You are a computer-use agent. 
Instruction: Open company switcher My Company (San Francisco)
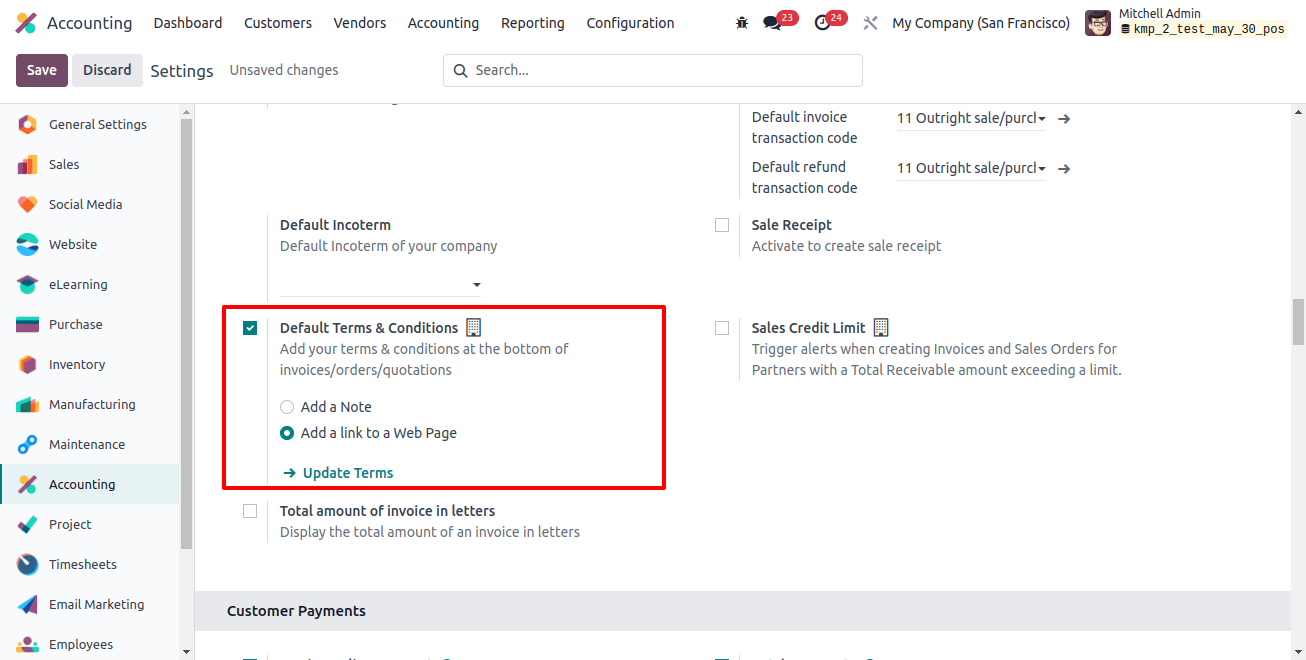(x=981, y=23)
